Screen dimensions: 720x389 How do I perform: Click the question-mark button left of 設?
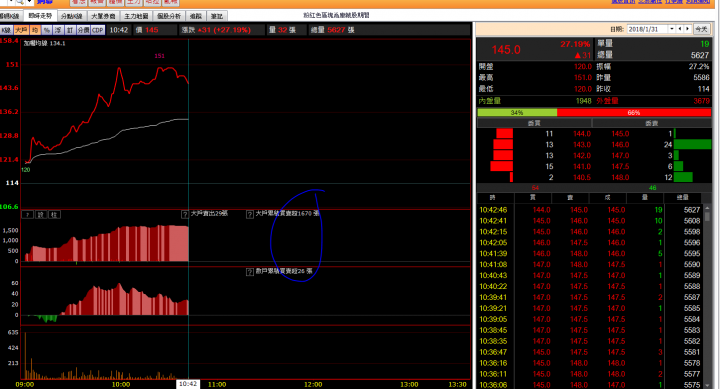[28, 214]
